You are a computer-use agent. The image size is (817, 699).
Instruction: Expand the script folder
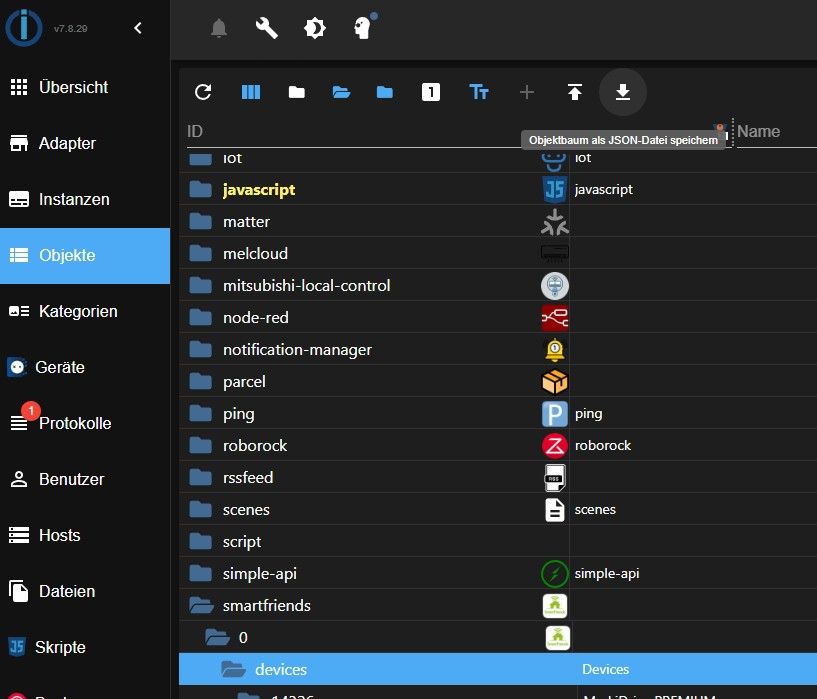click(201, 542)
